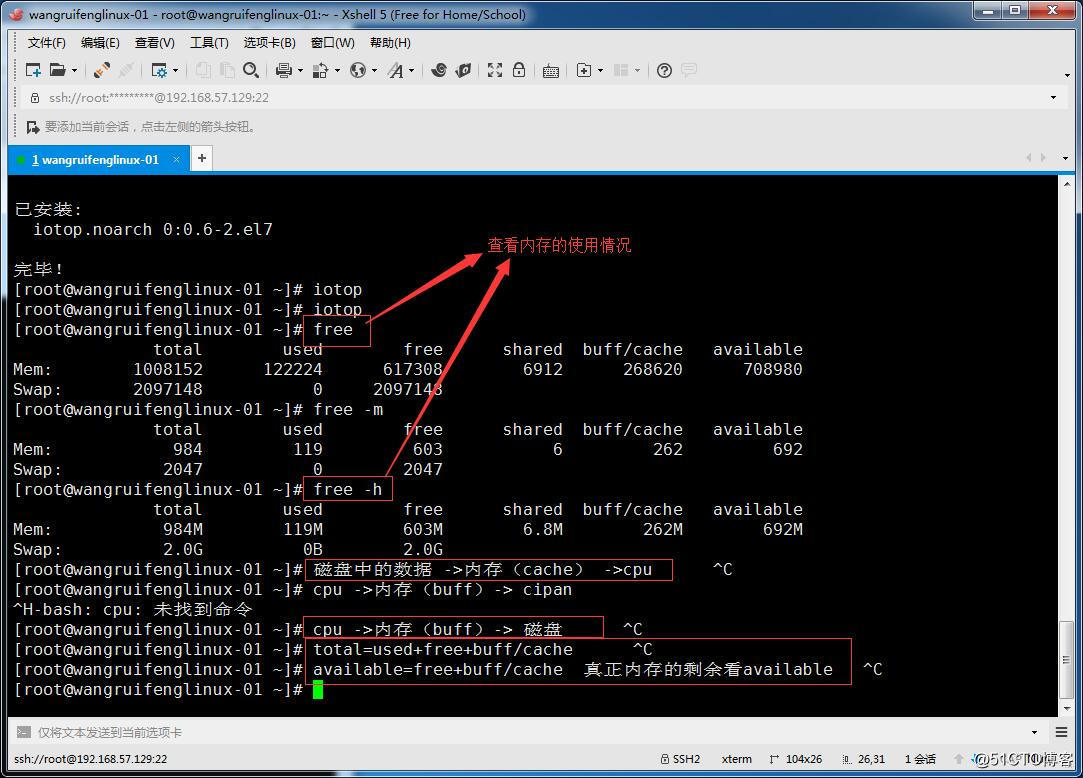
Task: Expand the Color Scheme dropdown arrow
Action: (x=337, y=70)
